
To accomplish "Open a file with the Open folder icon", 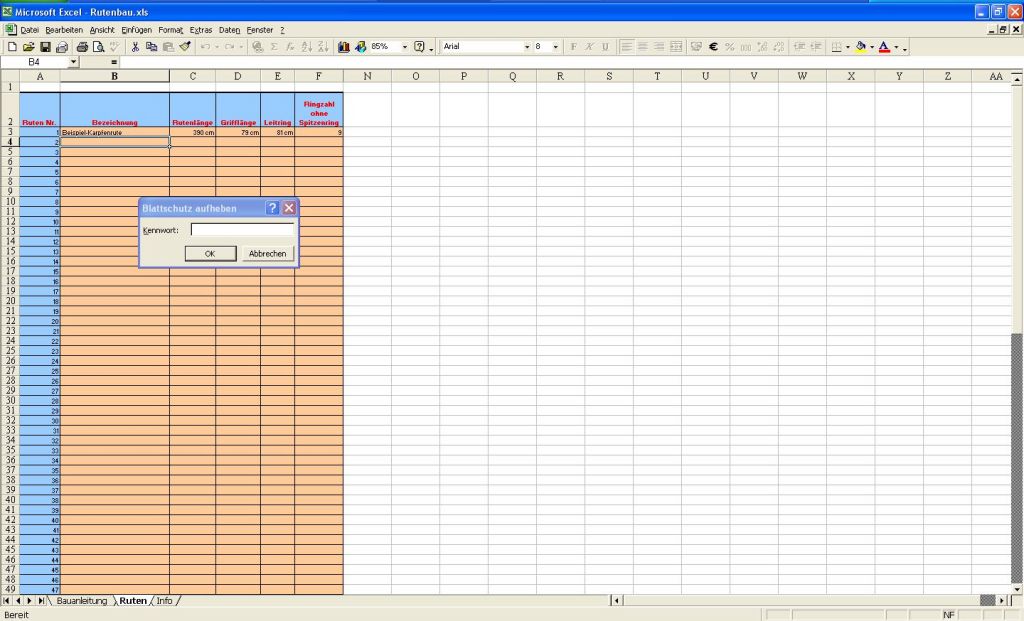I will [x=29, y=47].
